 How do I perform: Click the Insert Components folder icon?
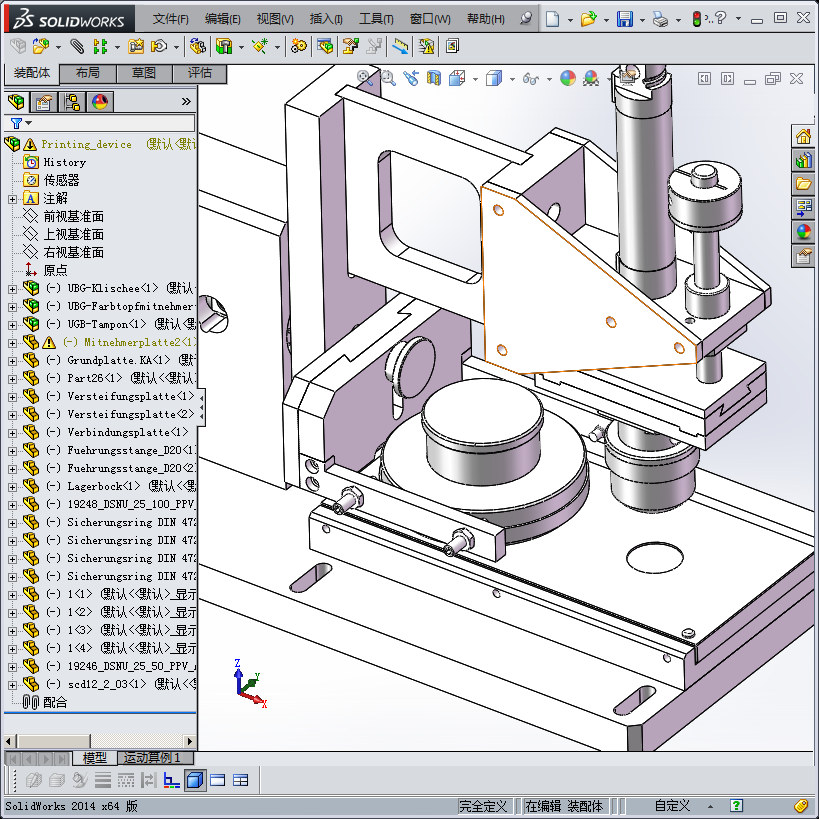(41, 46)
